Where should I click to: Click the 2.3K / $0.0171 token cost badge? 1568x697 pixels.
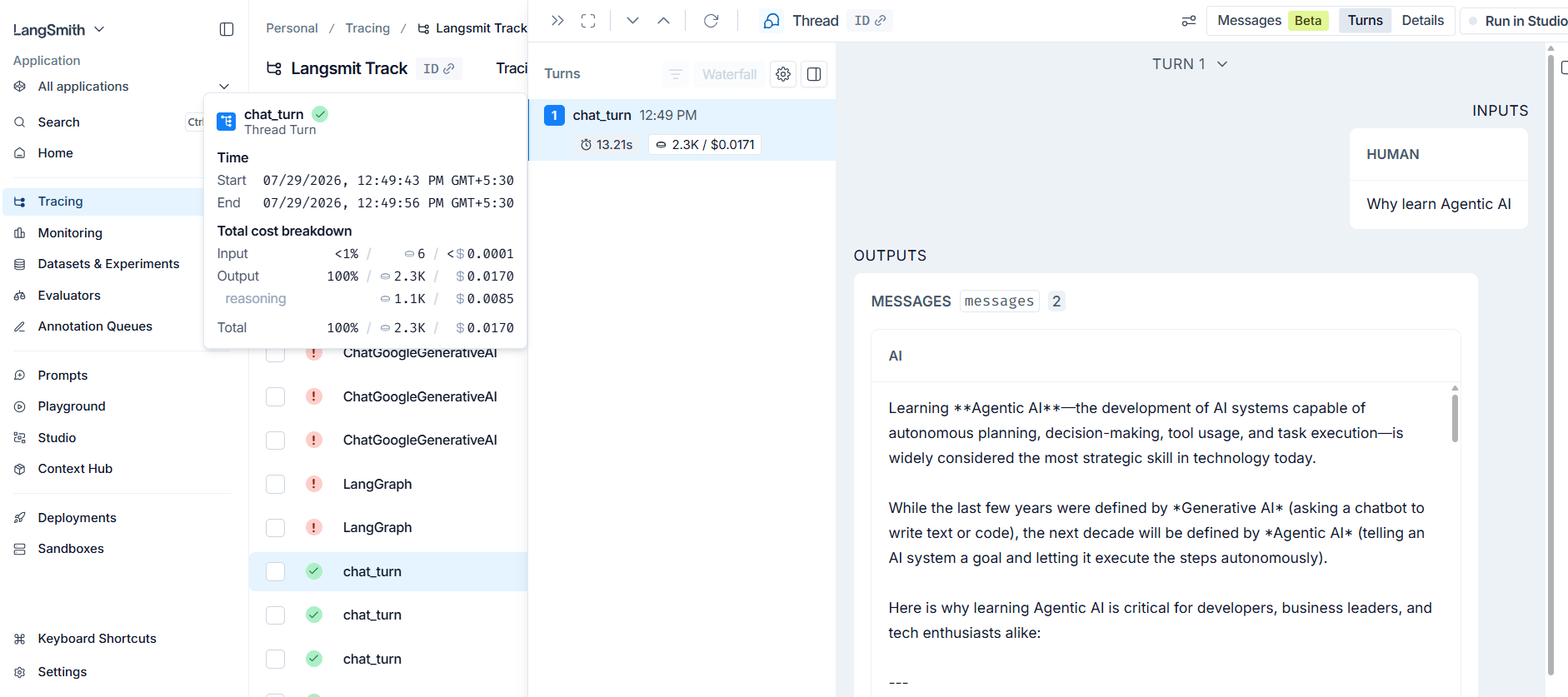(x=704, y=145)
